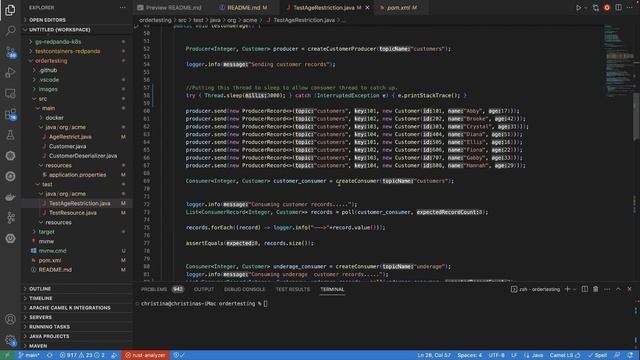The image size is (640, 360).
Task: Expand the MAVEN section
Action: click(x=76, y=346)
